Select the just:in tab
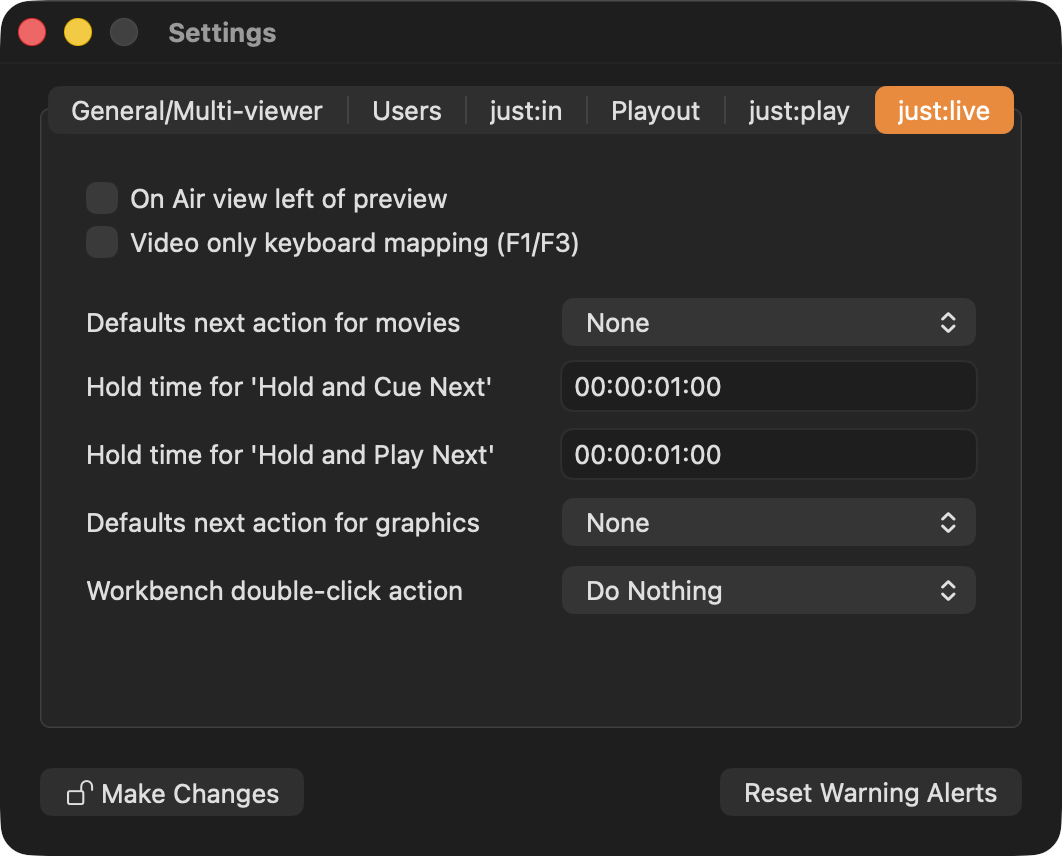 click(526, 110)
